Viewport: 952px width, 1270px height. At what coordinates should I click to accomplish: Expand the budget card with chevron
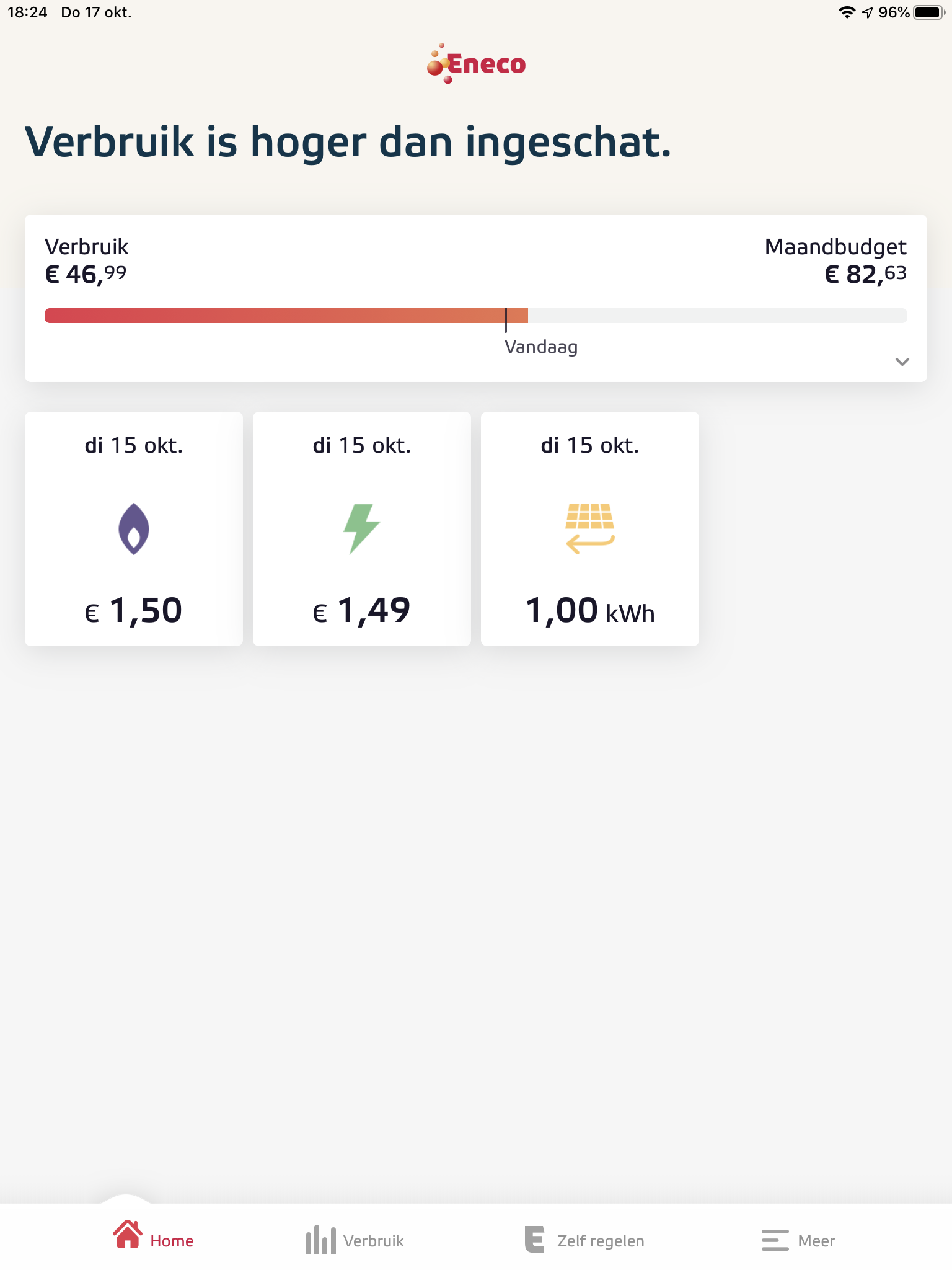click(902, 362)
